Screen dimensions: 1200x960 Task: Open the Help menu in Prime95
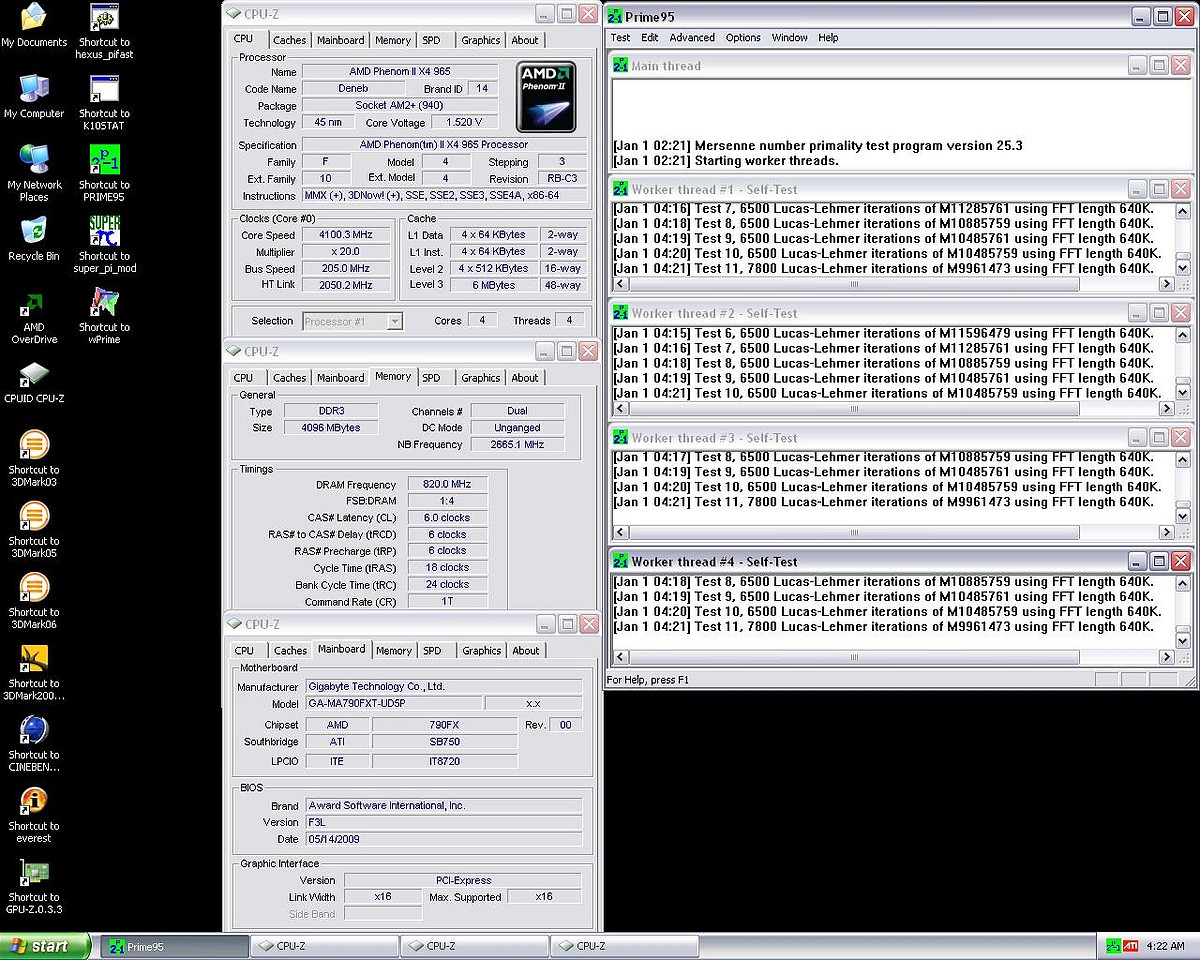click(x=828, y=38)
